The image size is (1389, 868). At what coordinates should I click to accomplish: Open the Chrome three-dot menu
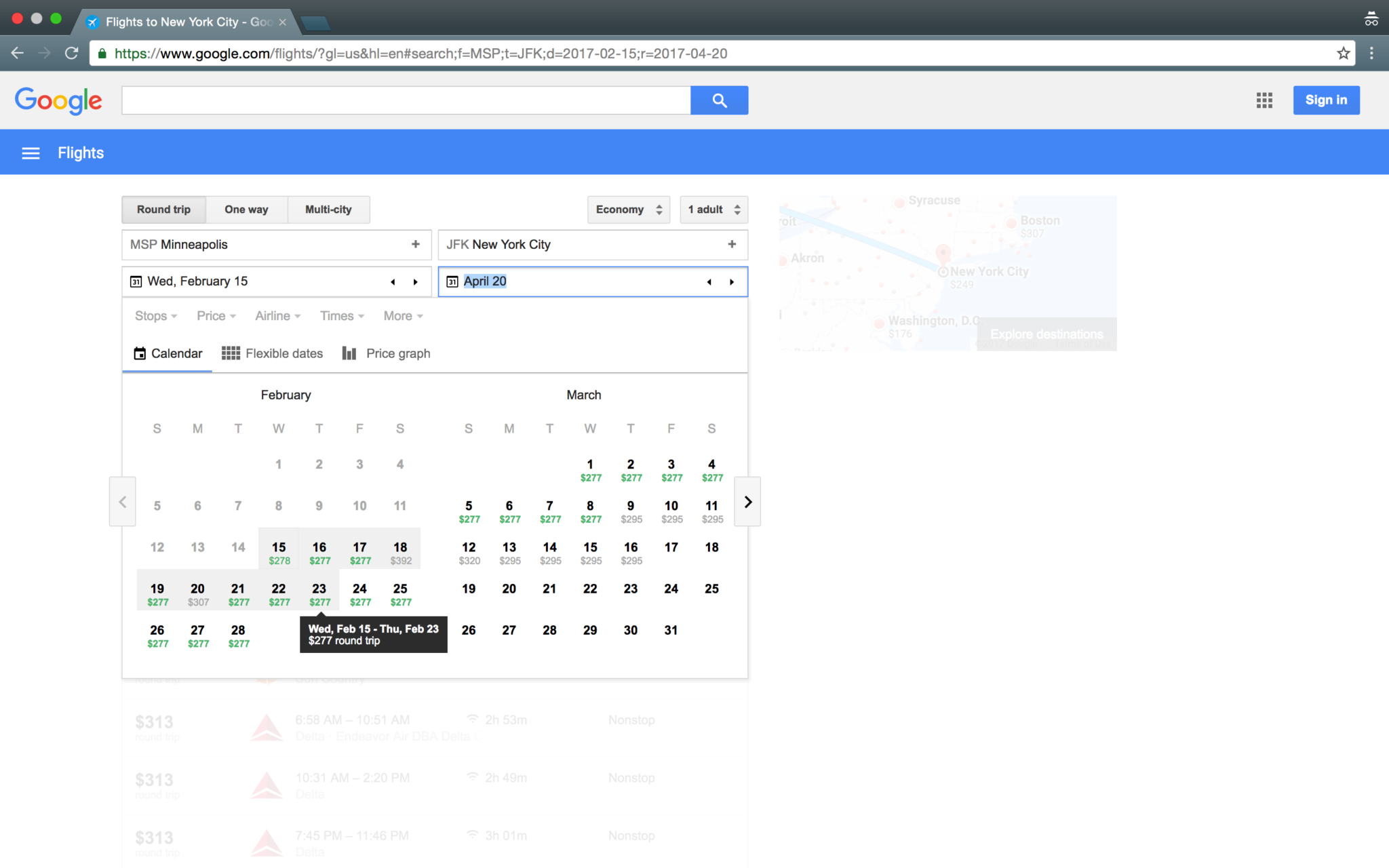pyautogui.click(x=1371, y=53)
